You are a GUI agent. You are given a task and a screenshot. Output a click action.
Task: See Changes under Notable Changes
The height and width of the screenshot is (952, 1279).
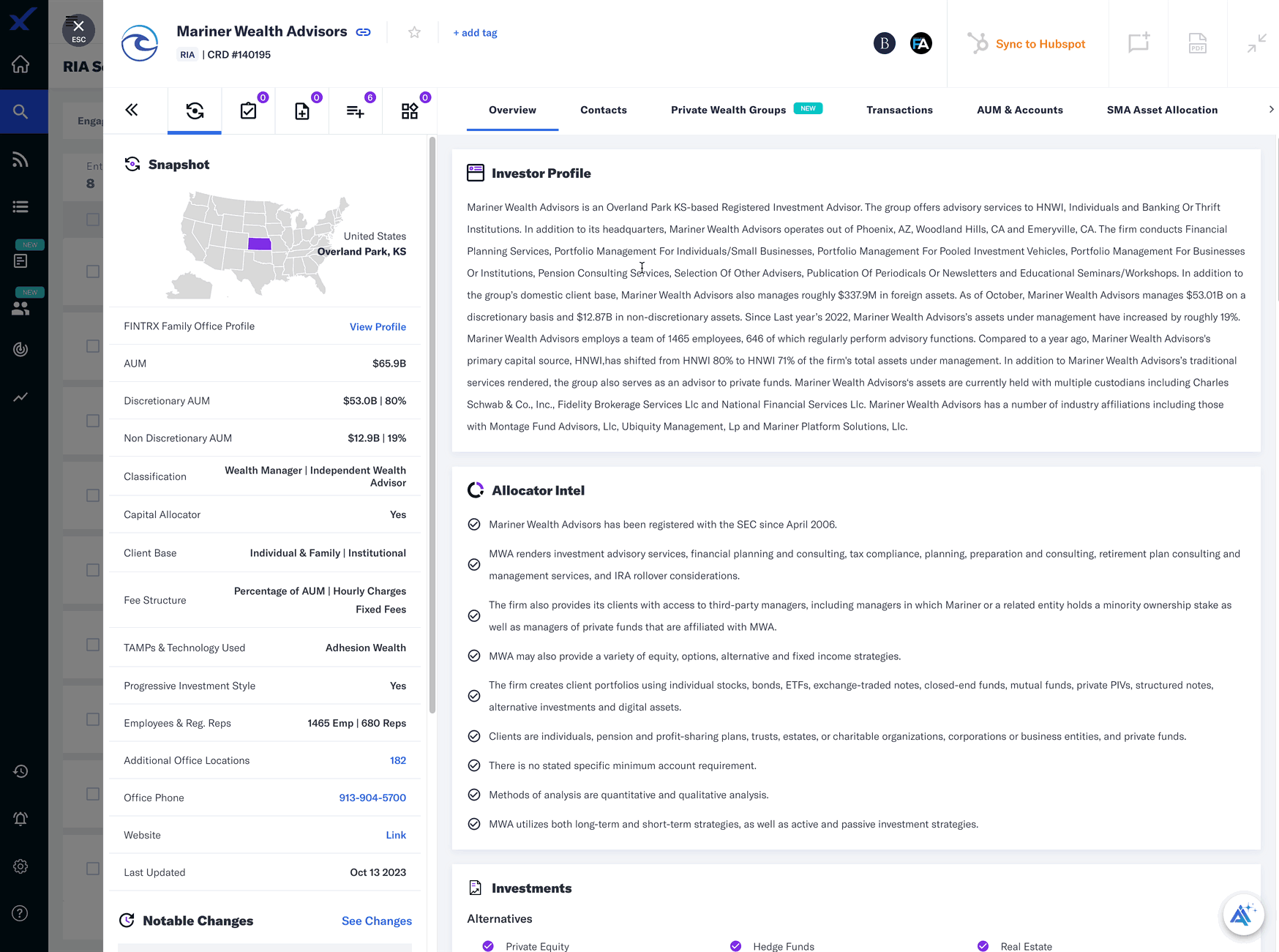pos(377,921)
